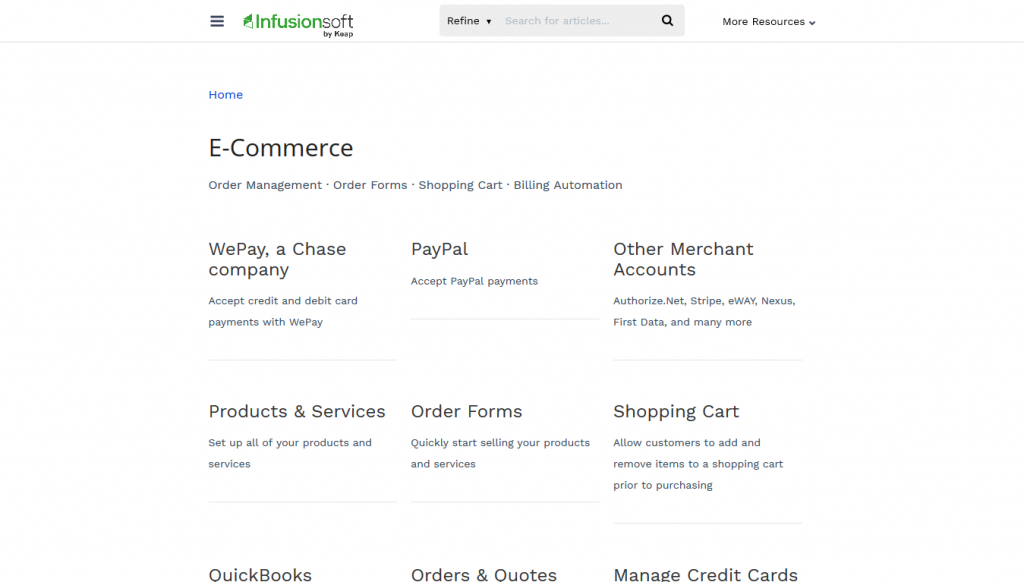The width and height of the screenshot is (1024, 582).
Task: Open the Other Merchant Accounts category
Action: (x=683, y=259)
